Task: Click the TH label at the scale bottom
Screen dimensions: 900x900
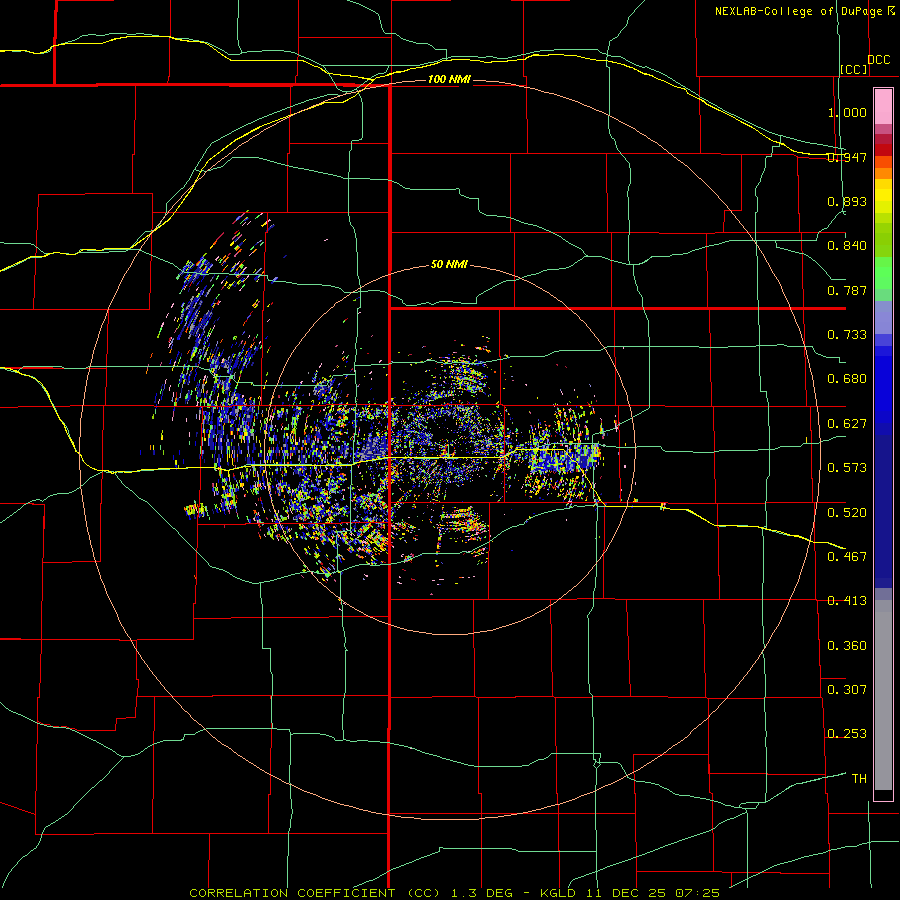Action: pyautogui.click(x=859, y=779)
